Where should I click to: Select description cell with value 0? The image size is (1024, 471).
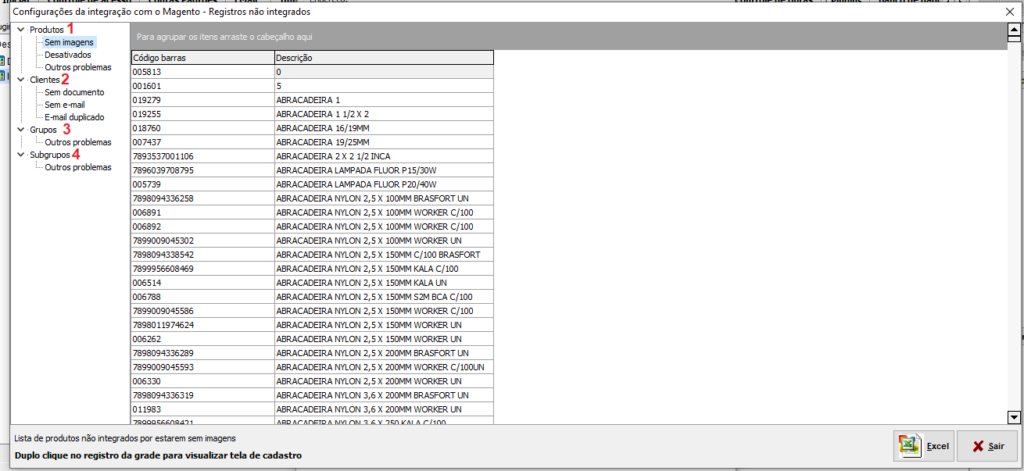(x=383, y=72)
